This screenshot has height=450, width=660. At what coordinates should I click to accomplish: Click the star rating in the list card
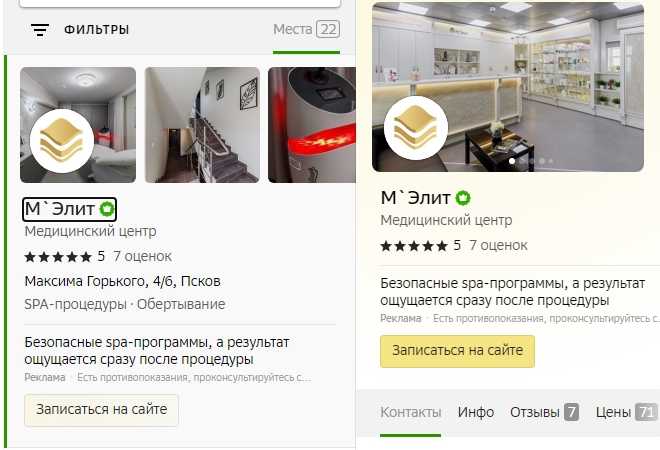tap(58, 256)
